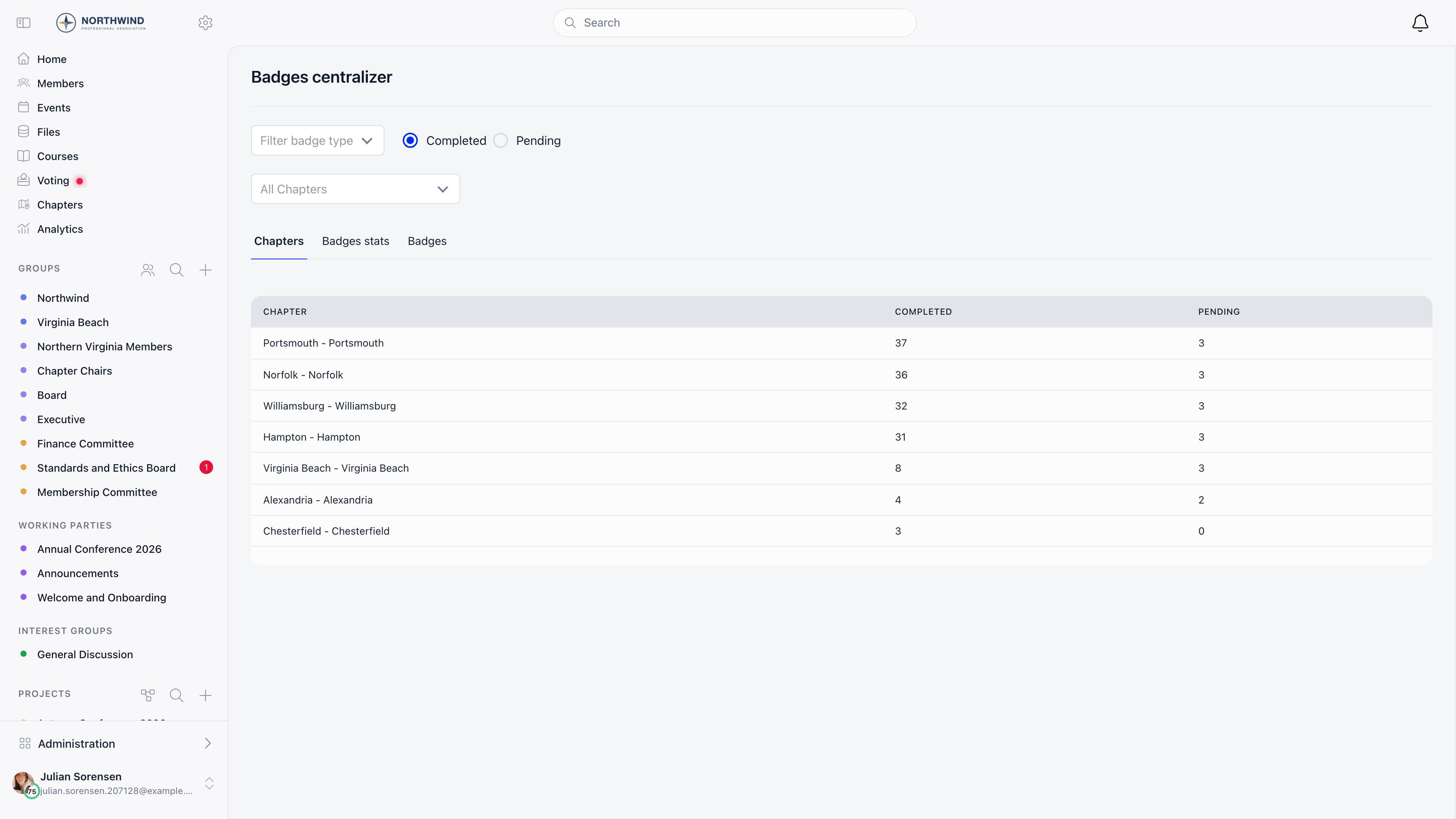Click the search magnifier icon in top bar
The height and width of the screenshot is (819, 1456).
[570, 23]
